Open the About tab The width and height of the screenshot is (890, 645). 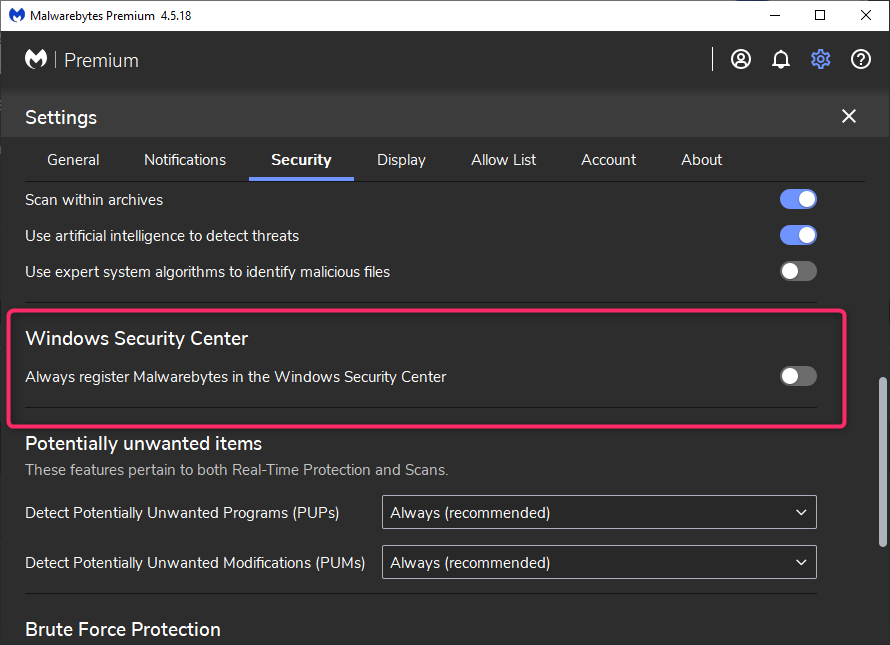click(x=702, y=160)
